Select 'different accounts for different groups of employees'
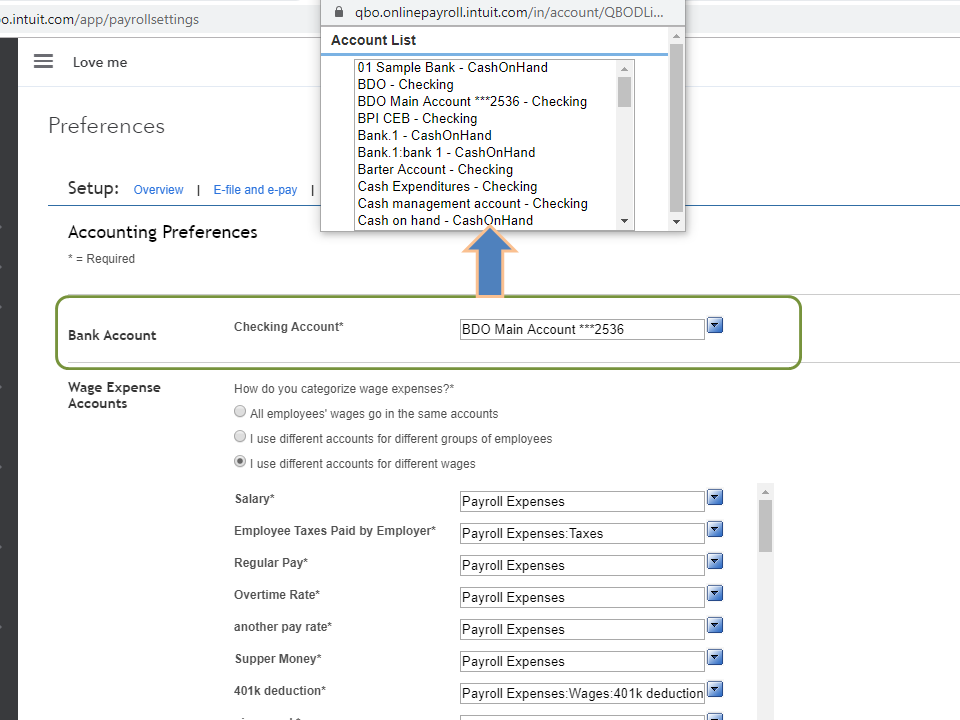 pos(240,437)
